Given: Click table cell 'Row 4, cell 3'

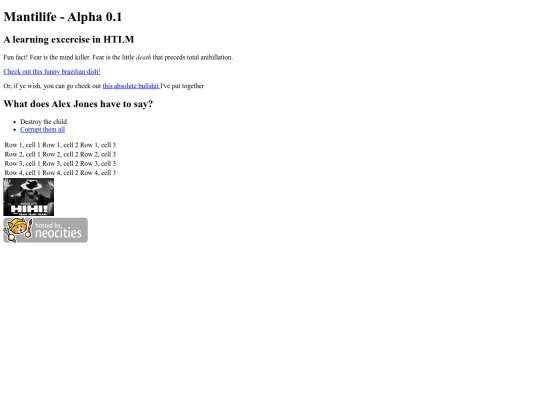Looking at the screenshot, I should click(98, 173).
